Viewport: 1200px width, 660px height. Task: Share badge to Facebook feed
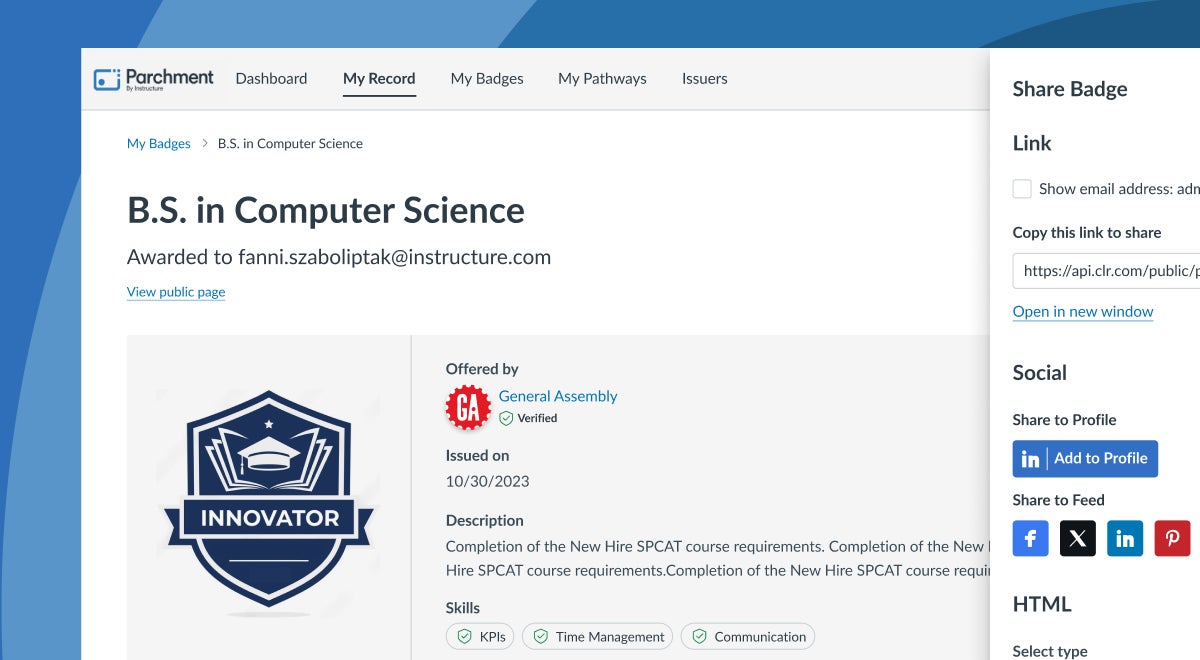click(x=1030, y=538)
